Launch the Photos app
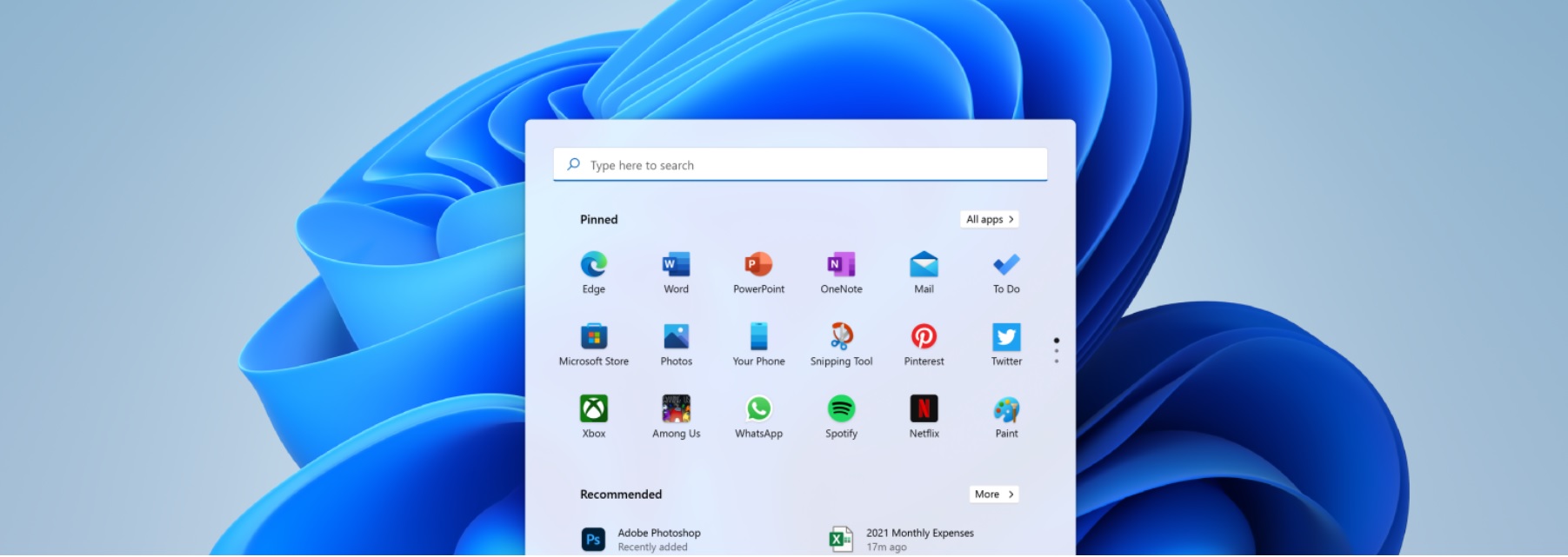Viewport: 1568px width, 557px height. click(676, 344)
